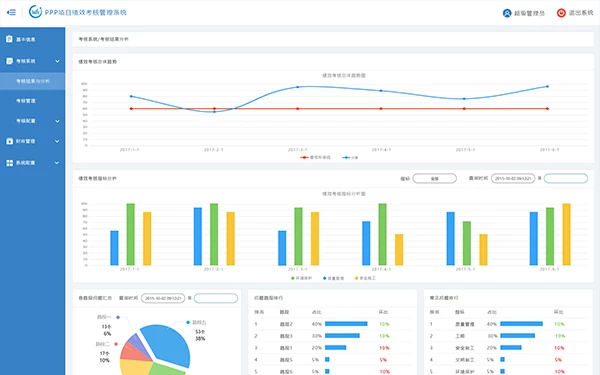Click pie chart panel empty end date field
The image size is (600, 375).
pos(216,298)
